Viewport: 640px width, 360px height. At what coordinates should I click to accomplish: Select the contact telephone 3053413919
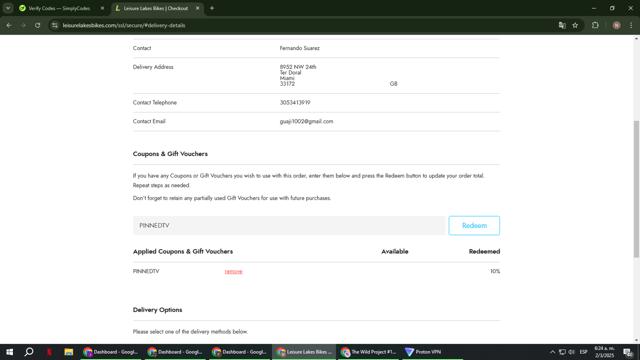(295, 102)
